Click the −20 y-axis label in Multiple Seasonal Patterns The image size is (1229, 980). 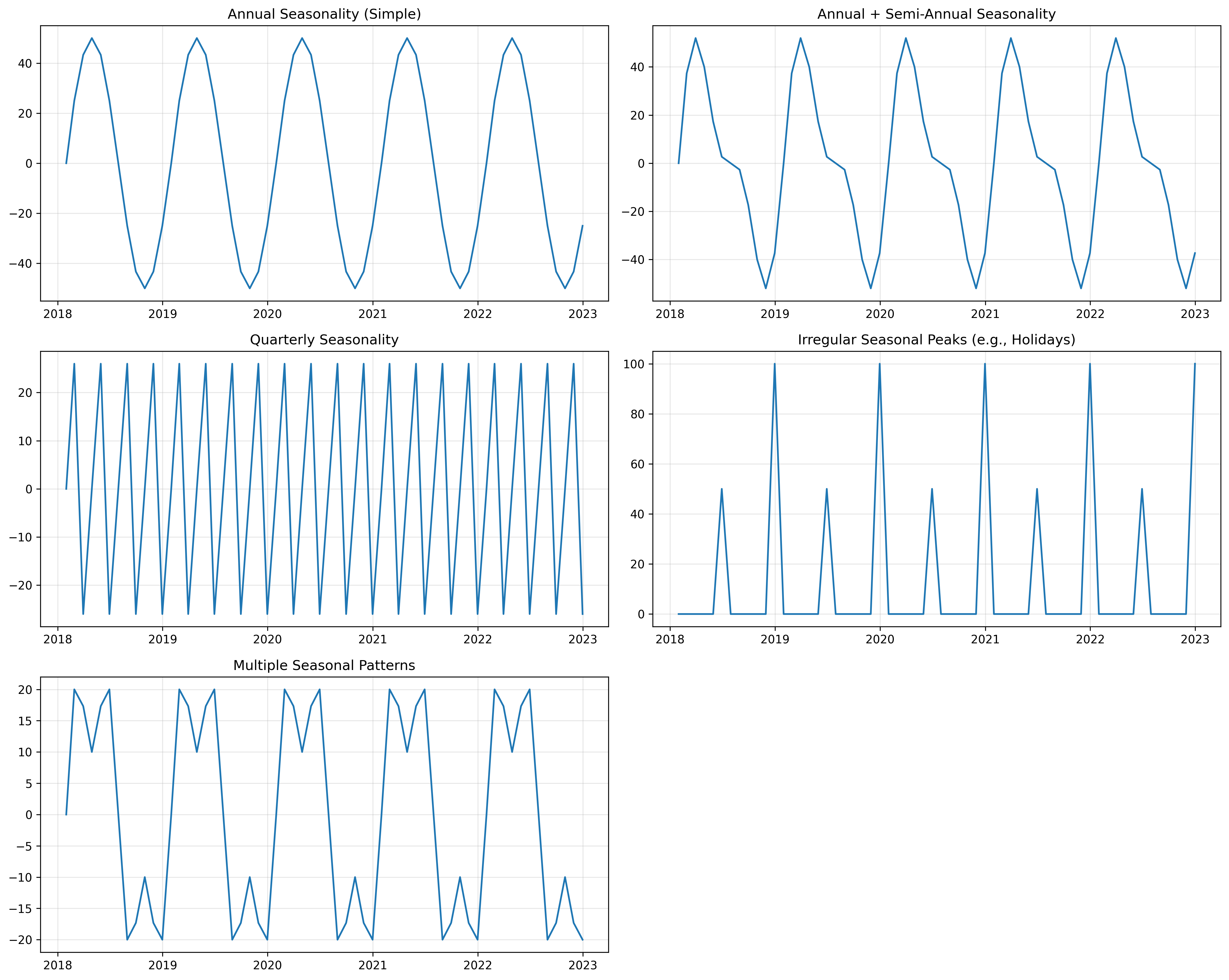click(21, 940)
